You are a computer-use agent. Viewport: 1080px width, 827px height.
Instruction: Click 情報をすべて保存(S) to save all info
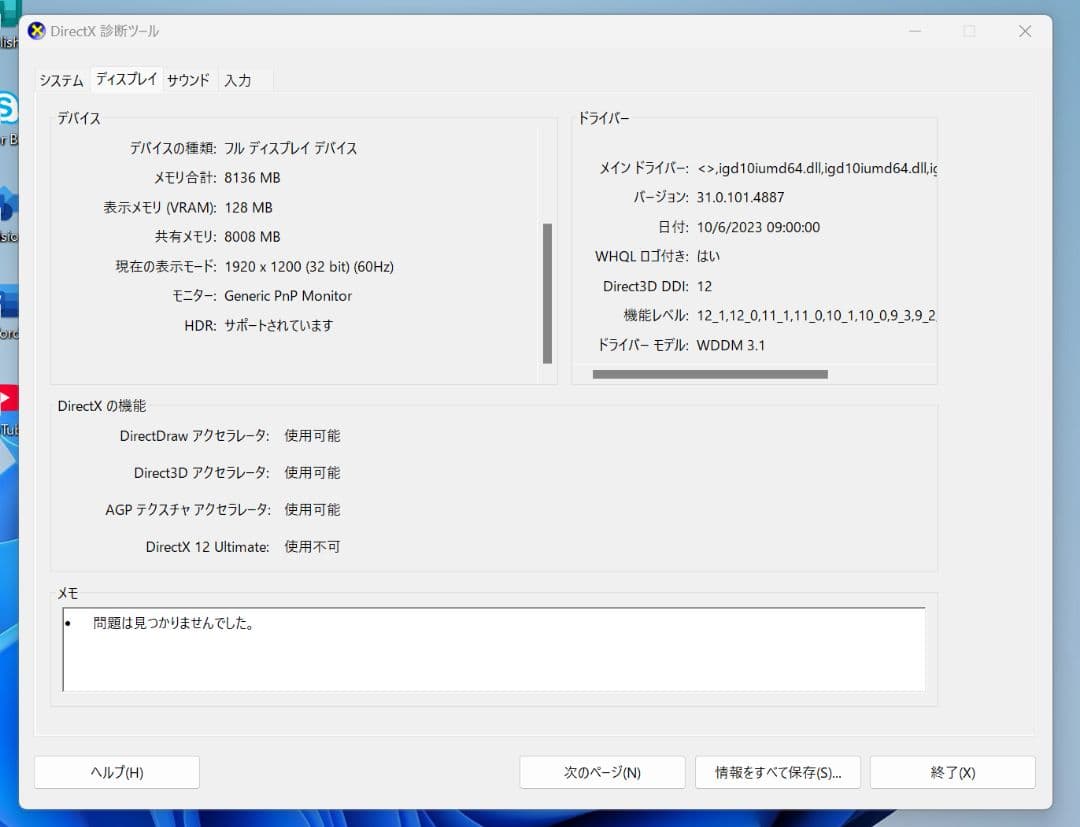click(x=777, y=772)
